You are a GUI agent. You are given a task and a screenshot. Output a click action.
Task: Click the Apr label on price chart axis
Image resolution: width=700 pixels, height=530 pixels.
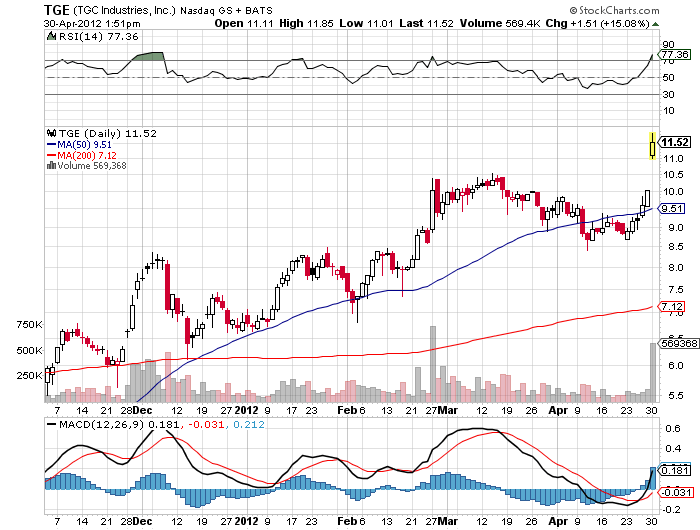pyautogui.click(x=558, y=410)
